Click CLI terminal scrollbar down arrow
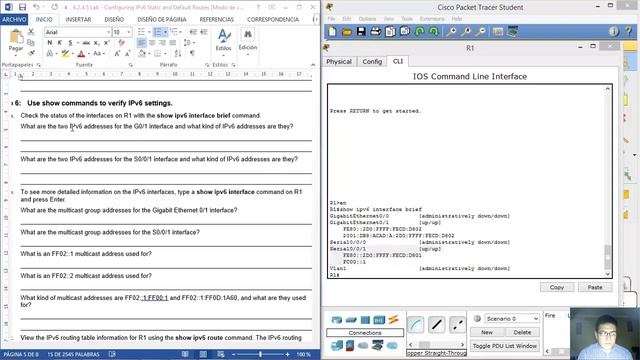This screenshot has width=640, height=360. [x=607, y=274]
